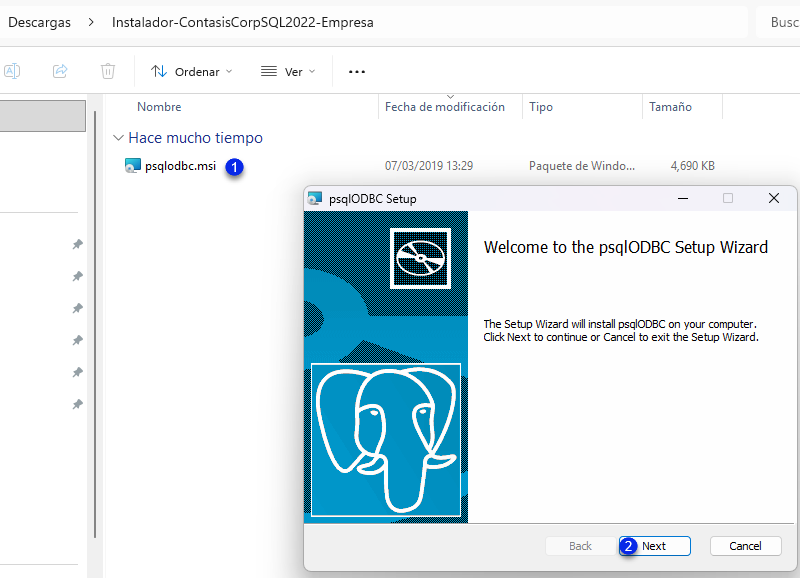800x578 pixels.
Task: Click the psqlODBC Setup title bar icon
Action: (315, 198)
